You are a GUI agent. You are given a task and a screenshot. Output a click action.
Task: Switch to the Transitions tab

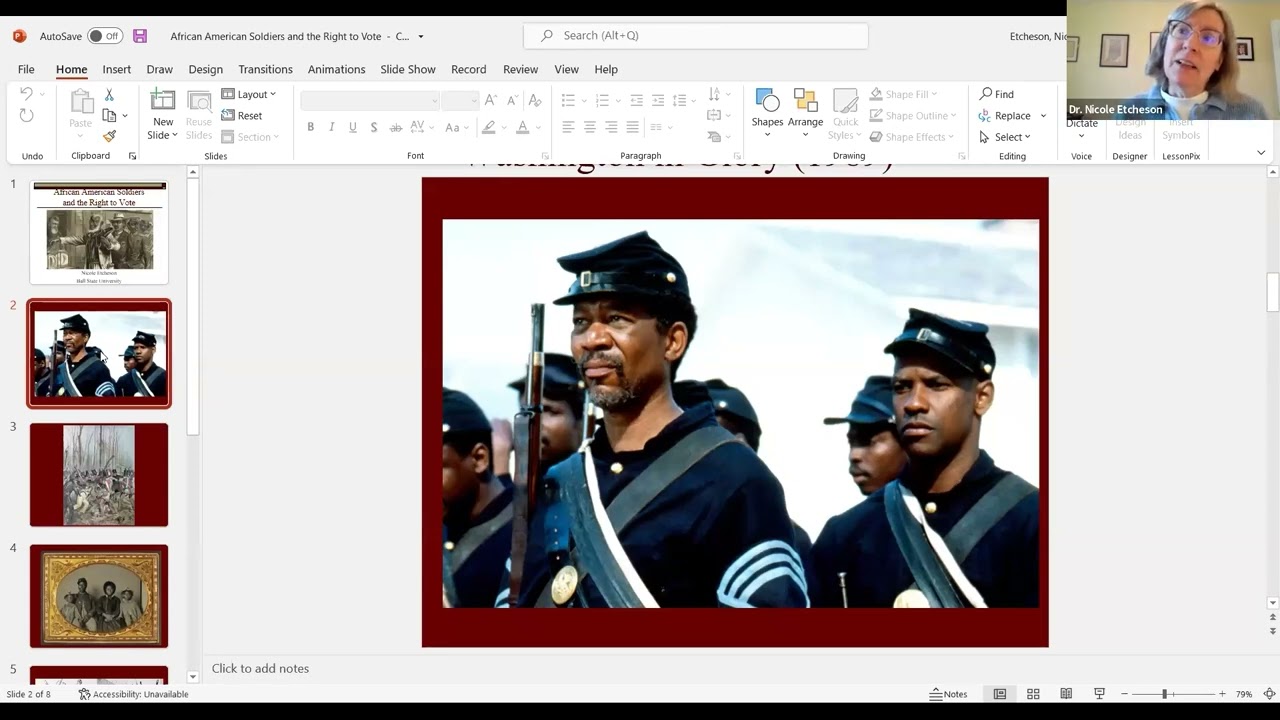265,69
